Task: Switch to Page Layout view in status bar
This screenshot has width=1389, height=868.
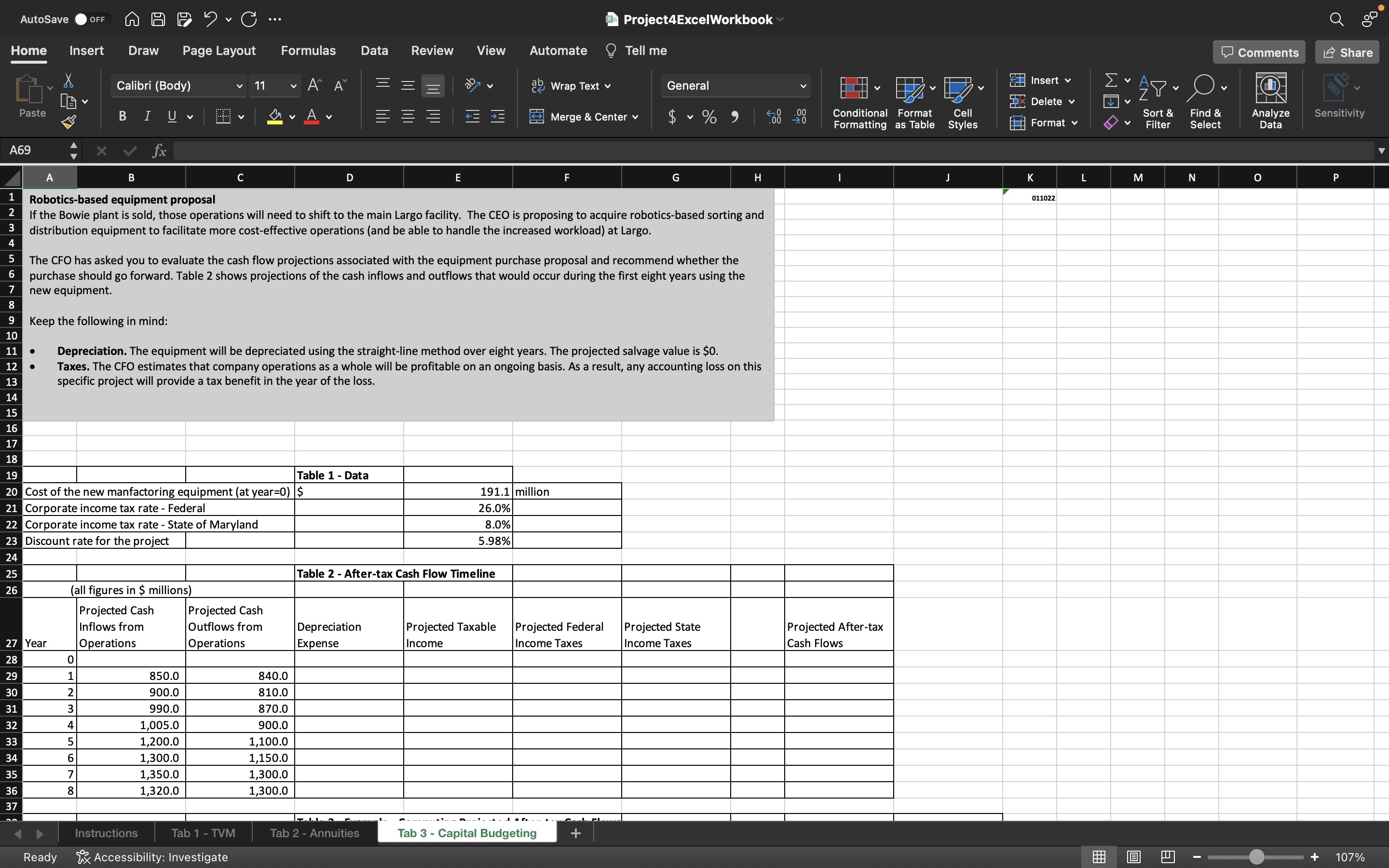Action: (x=1133, y=857)
